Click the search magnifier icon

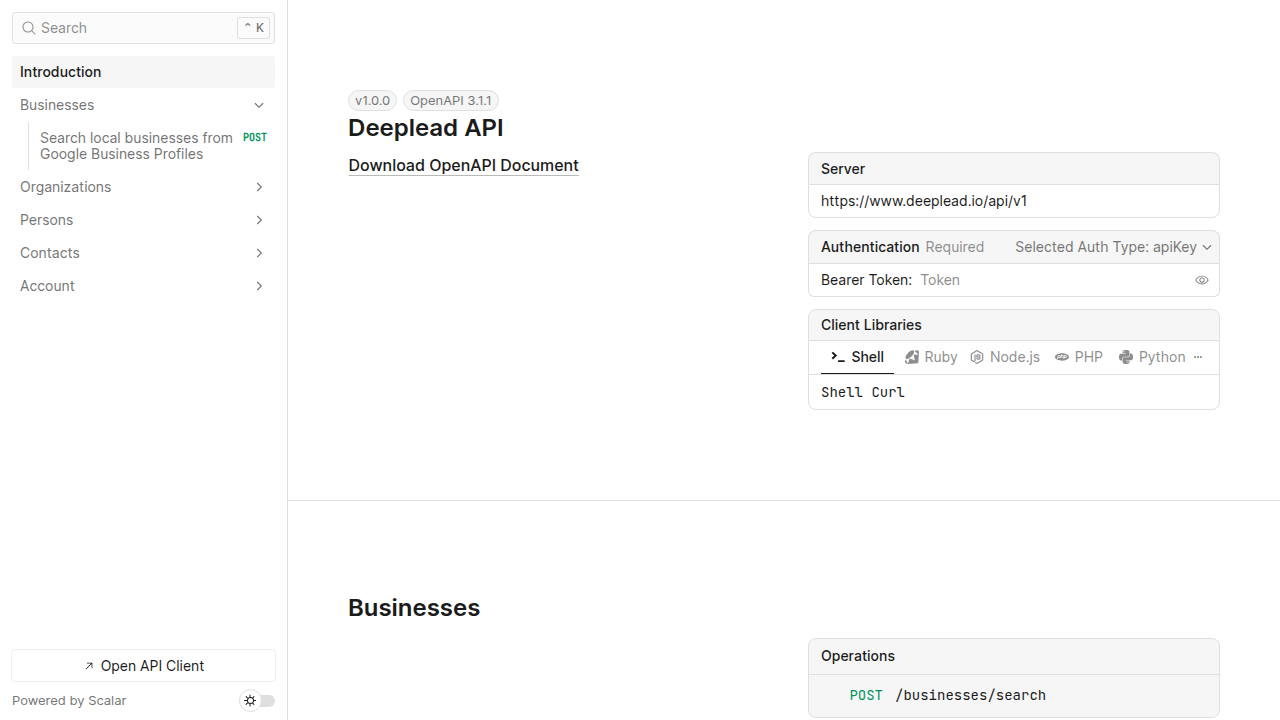(x=29, y=28)
